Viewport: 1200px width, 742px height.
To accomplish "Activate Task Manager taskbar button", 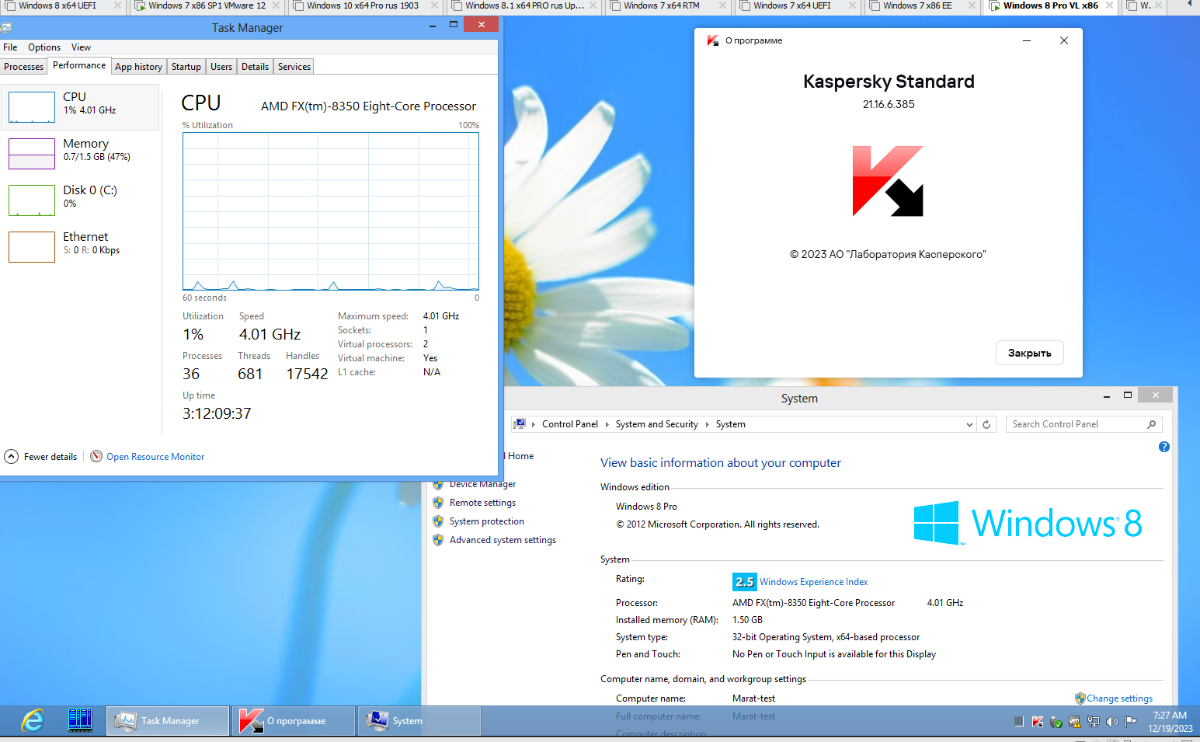I will tap(167, 720).
